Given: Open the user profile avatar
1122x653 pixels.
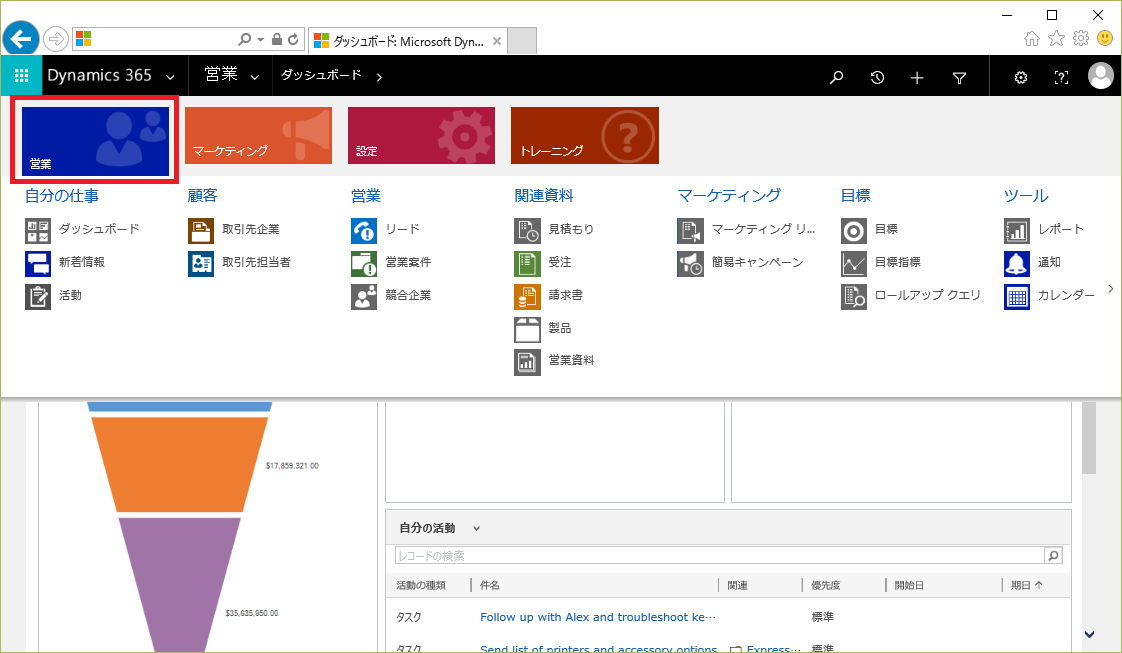Looking at the screenshot, I should tap(1101, 76).
